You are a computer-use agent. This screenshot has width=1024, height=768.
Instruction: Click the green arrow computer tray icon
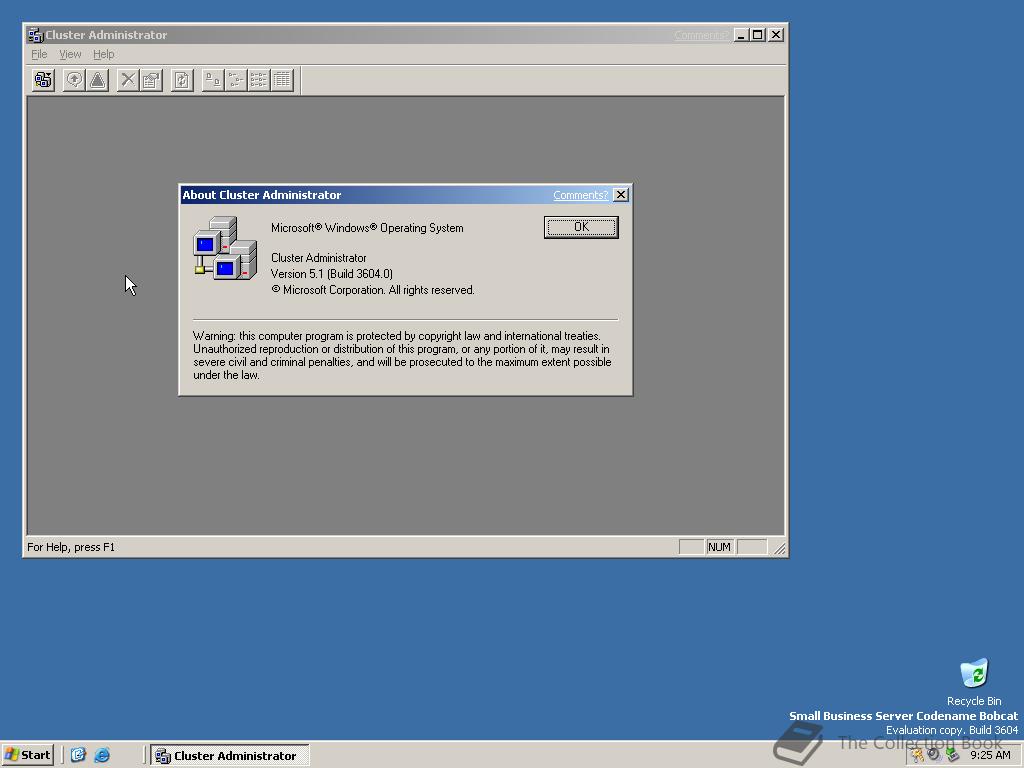[x=952, y=755]
